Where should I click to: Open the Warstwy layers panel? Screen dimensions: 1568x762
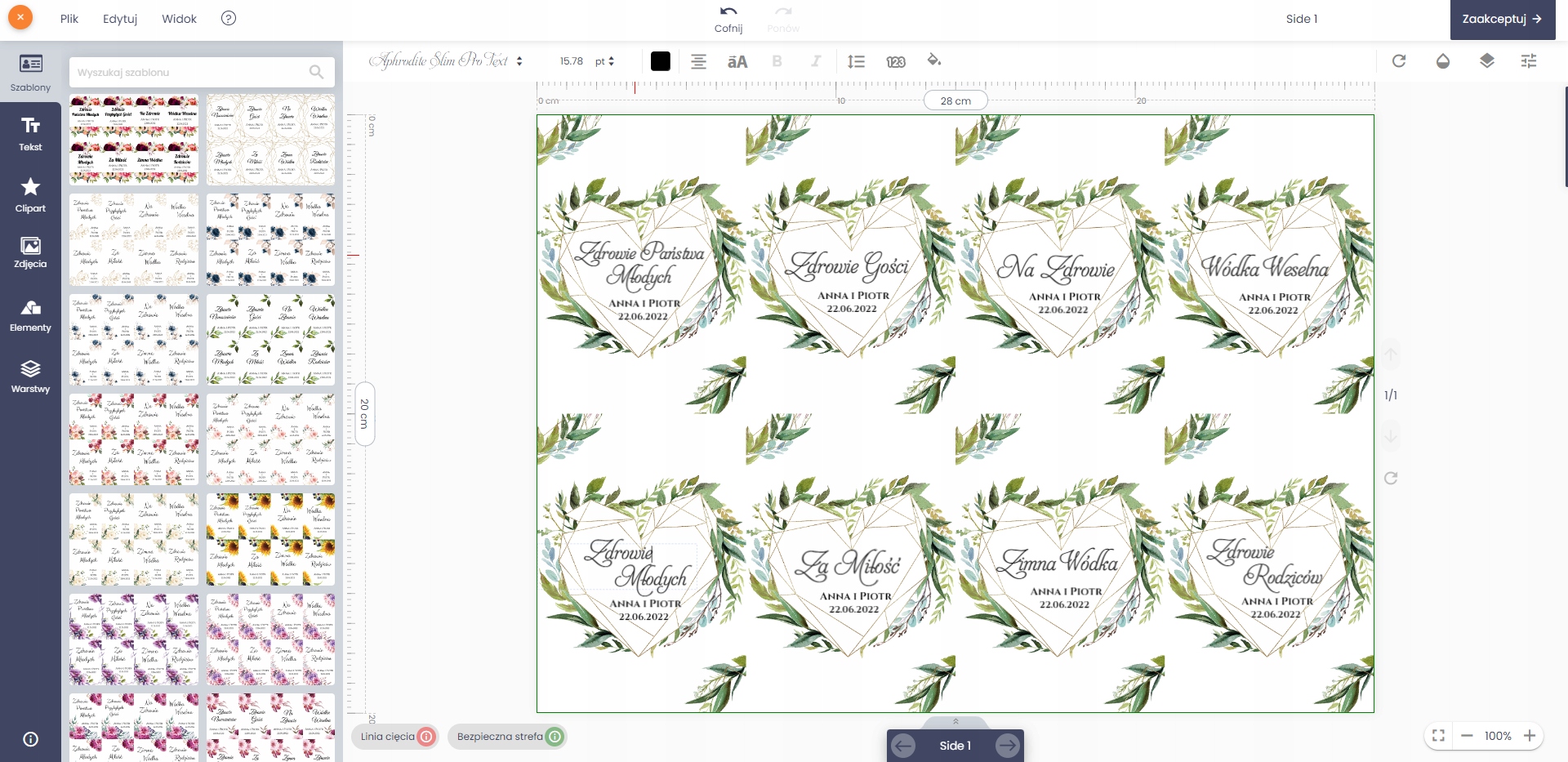click(30, 377)
